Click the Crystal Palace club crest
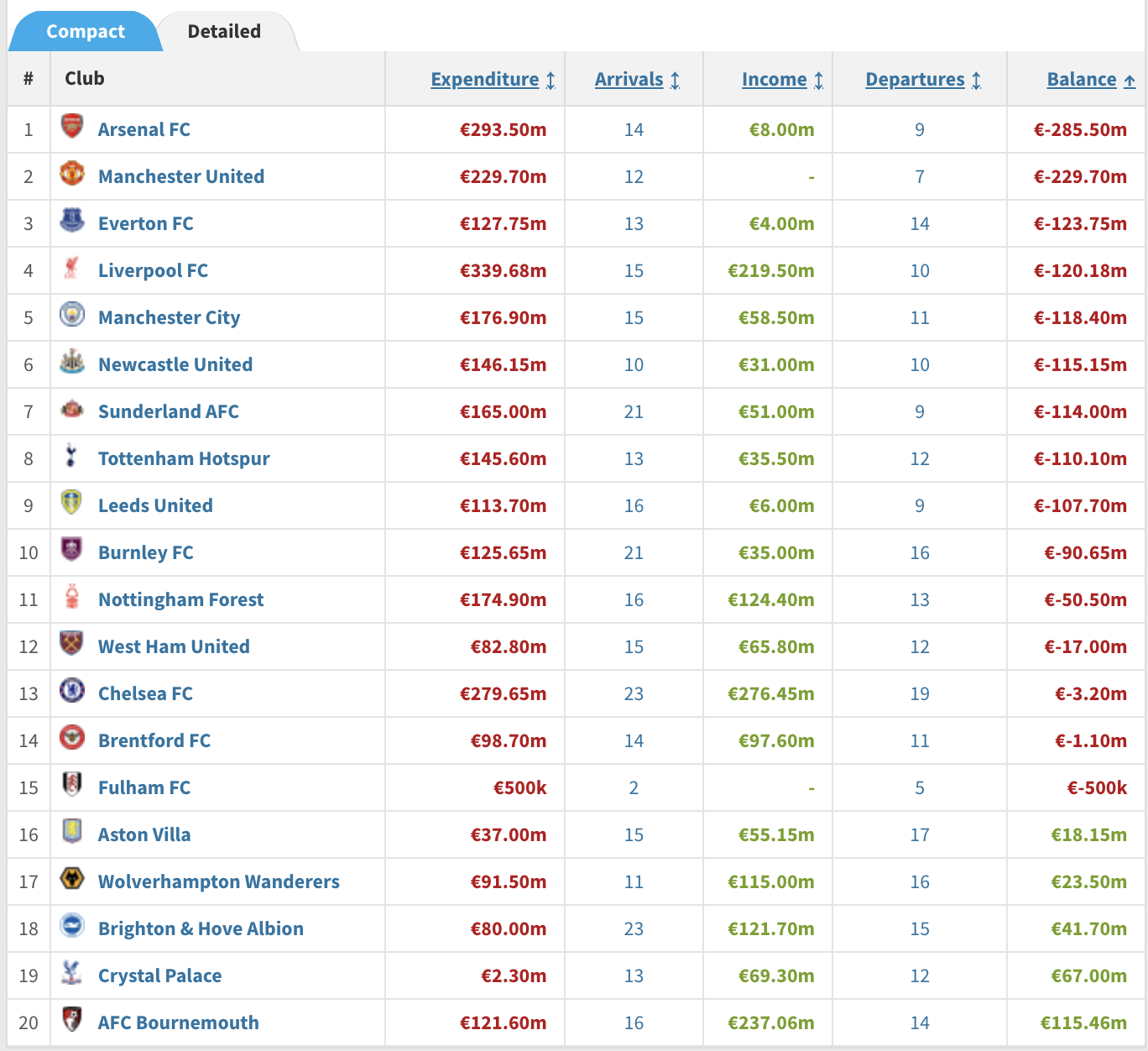This screenshot has width=1148, height=1051. click(72, 973)
